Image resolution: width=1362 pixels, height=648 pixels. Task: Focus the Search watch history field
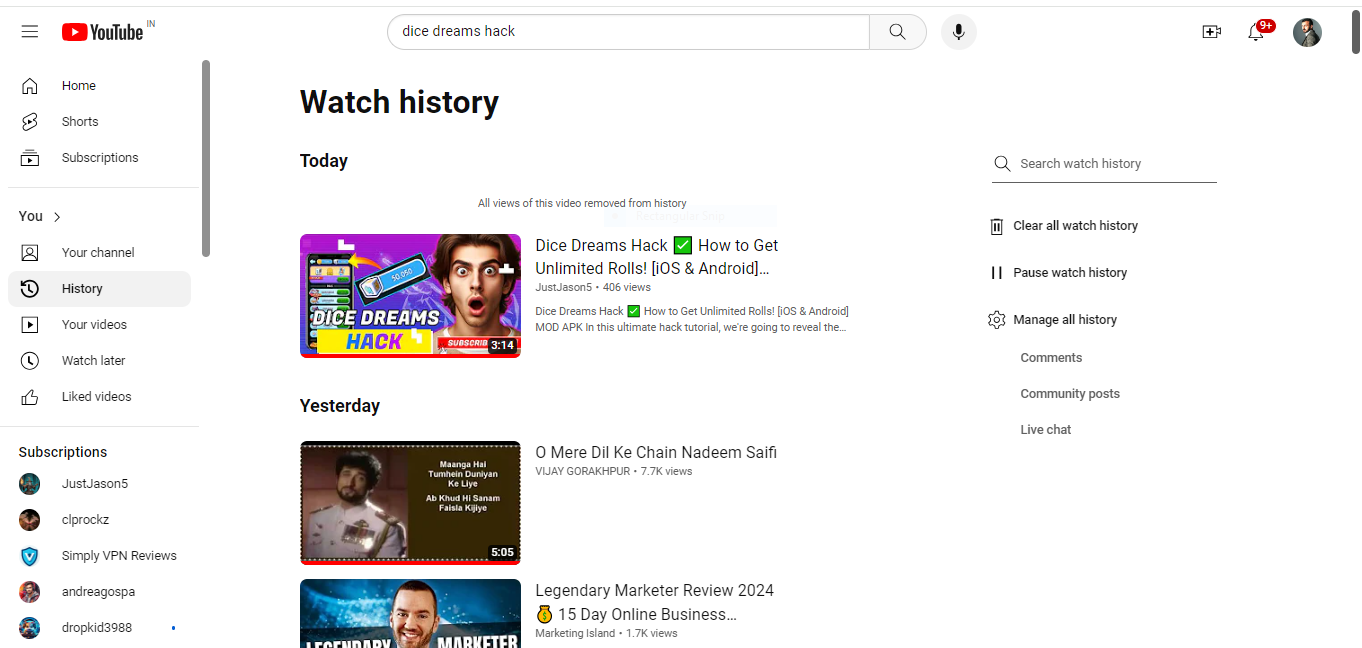click(x=1117, y=164)
